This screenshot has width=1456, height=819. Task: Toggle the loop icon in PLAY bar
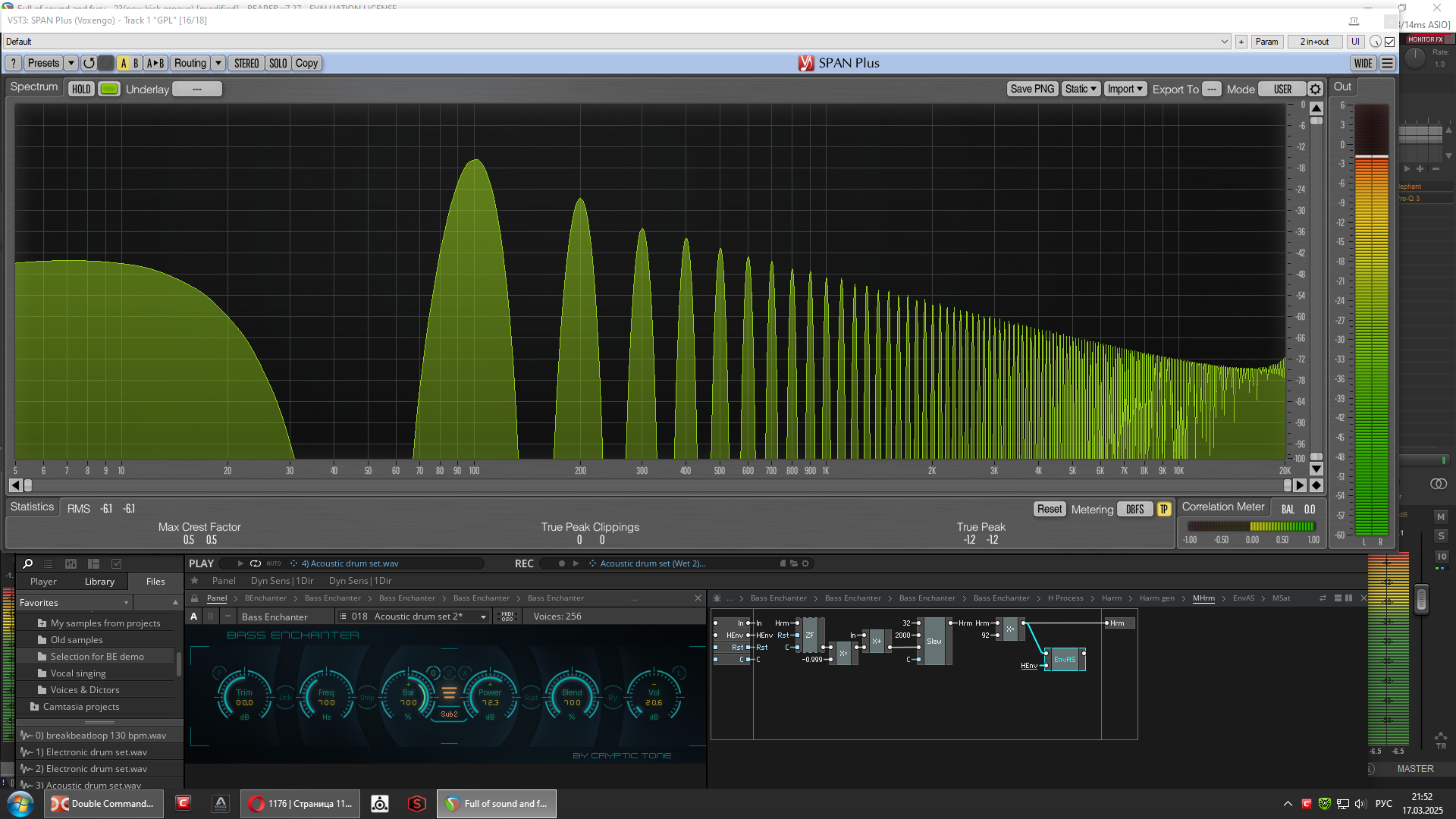click(256, 563)
